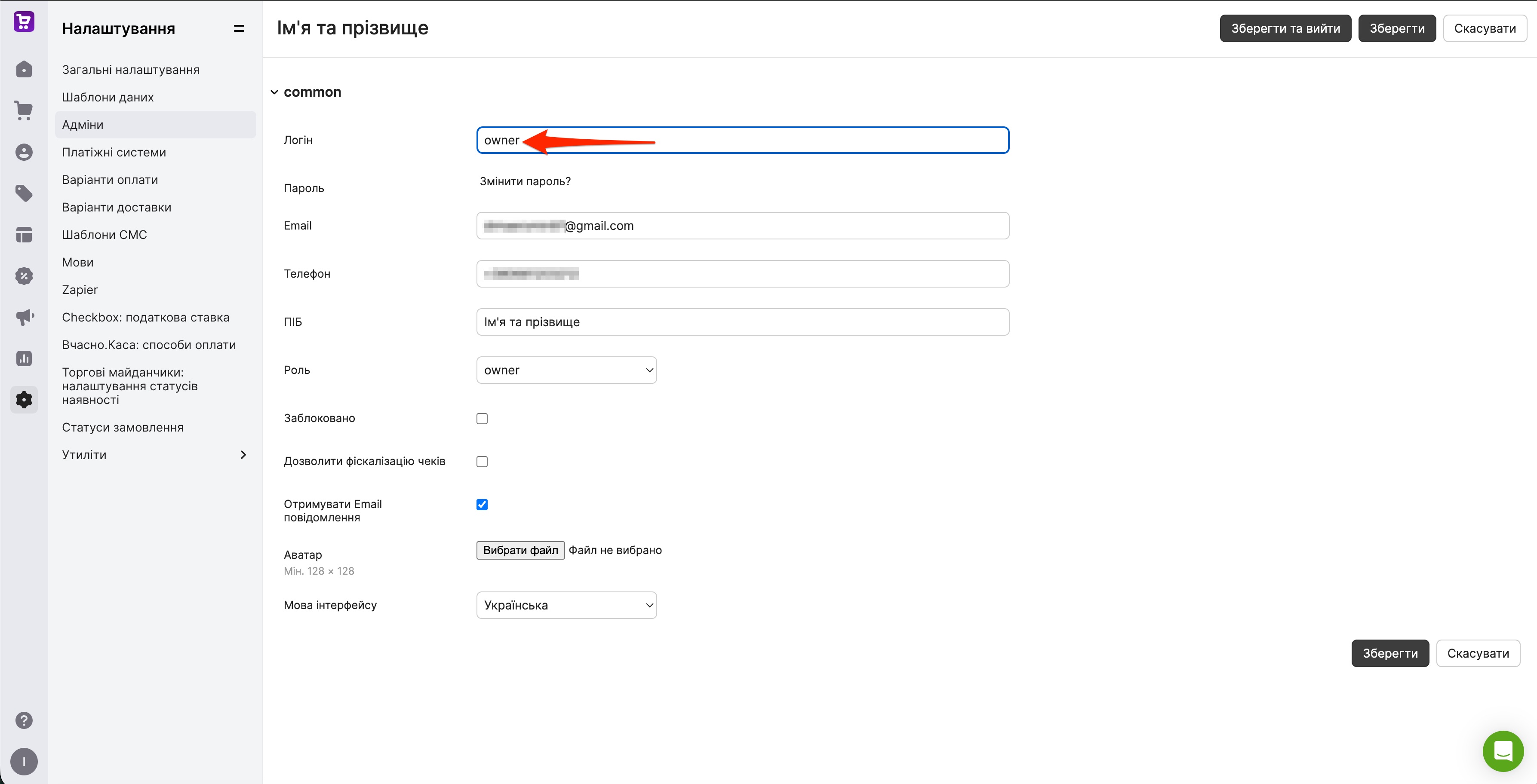Collapse the common section chevron
Viewport: 1537px width, 784px height.
[274, 92]
